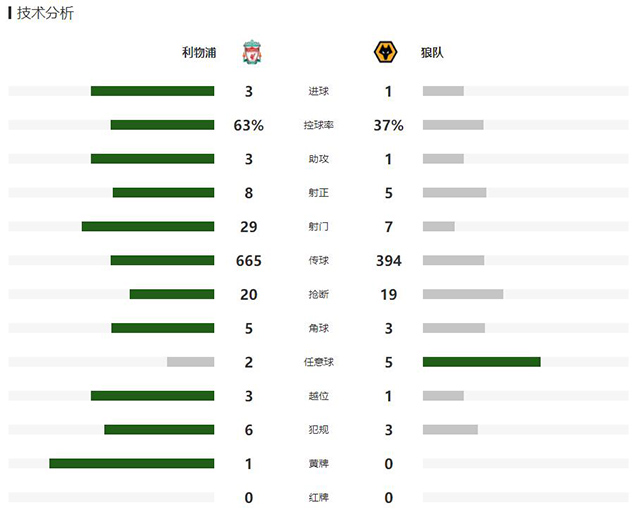640x510 pixels.
Task: Click Wolves' gray 抢断 tackles bar
Action: point(463,294)
